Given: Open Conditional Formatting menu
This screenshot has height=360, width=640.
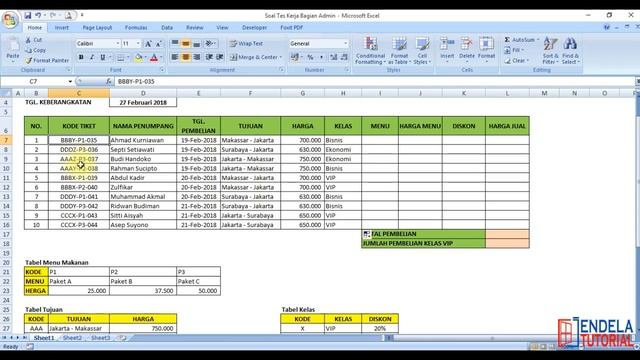Looking at the screenshot, I should click(x=370, y=51).
